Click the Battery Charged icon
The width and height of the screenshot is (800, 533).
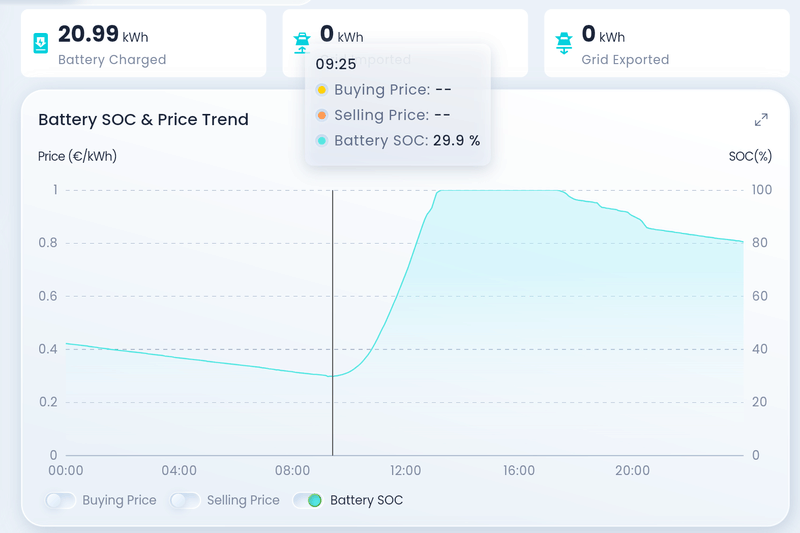click(x=41, y=43)
